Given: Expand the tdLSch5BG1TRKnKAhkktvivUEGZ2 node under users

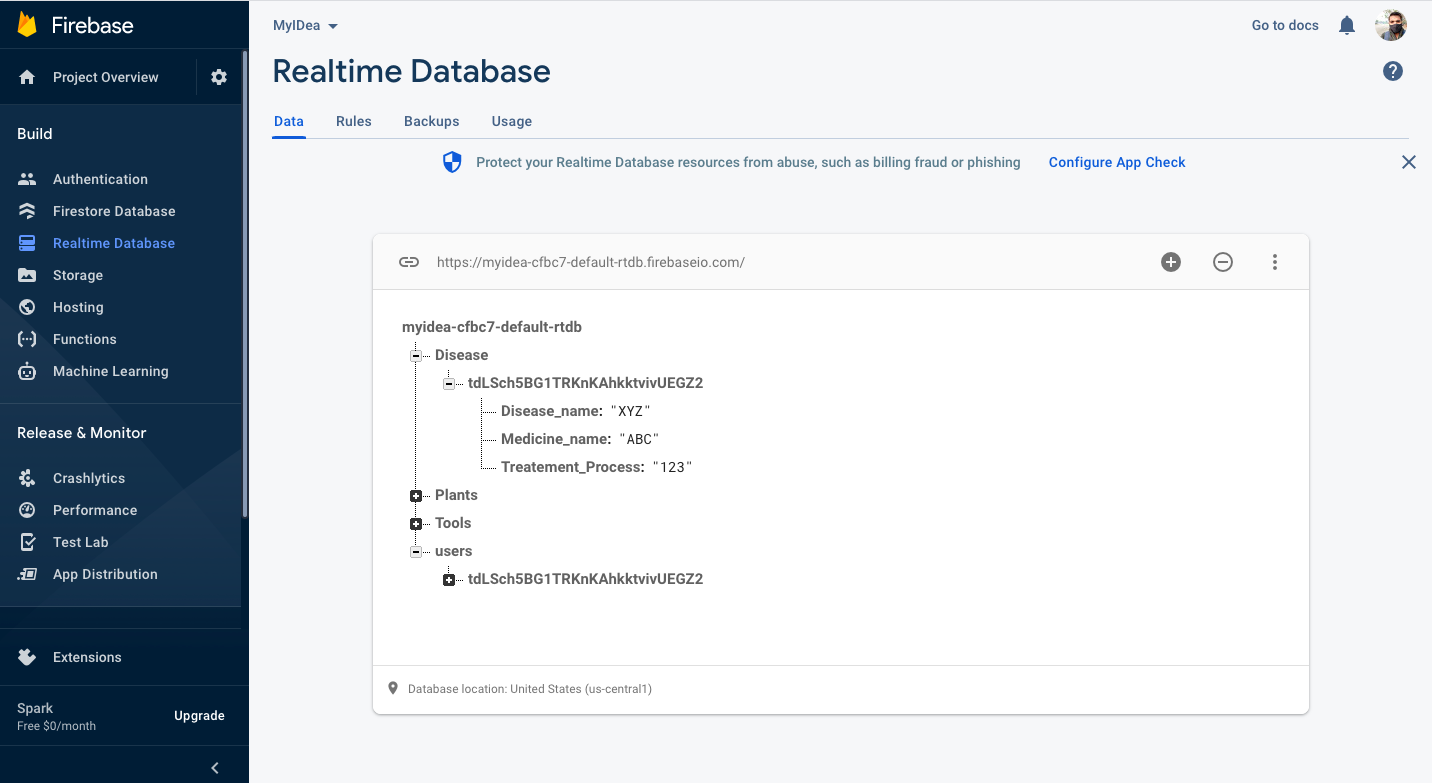Looking at the screenshot, I should point(449,580).
